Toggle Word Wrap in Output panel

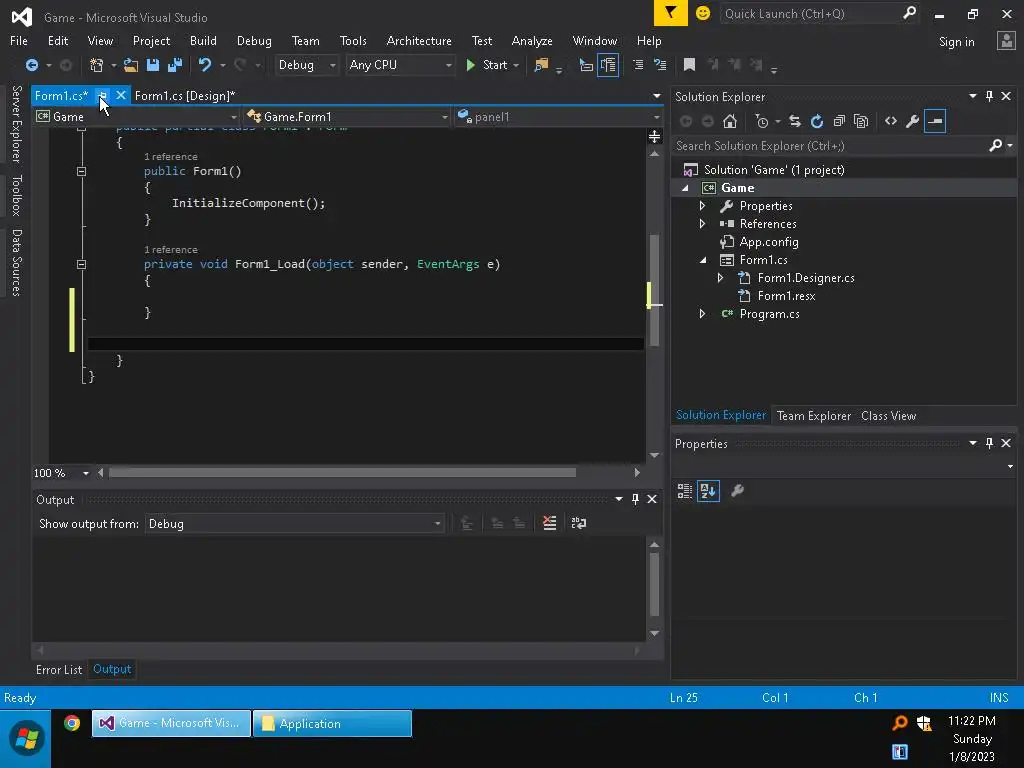click(579, 523)
